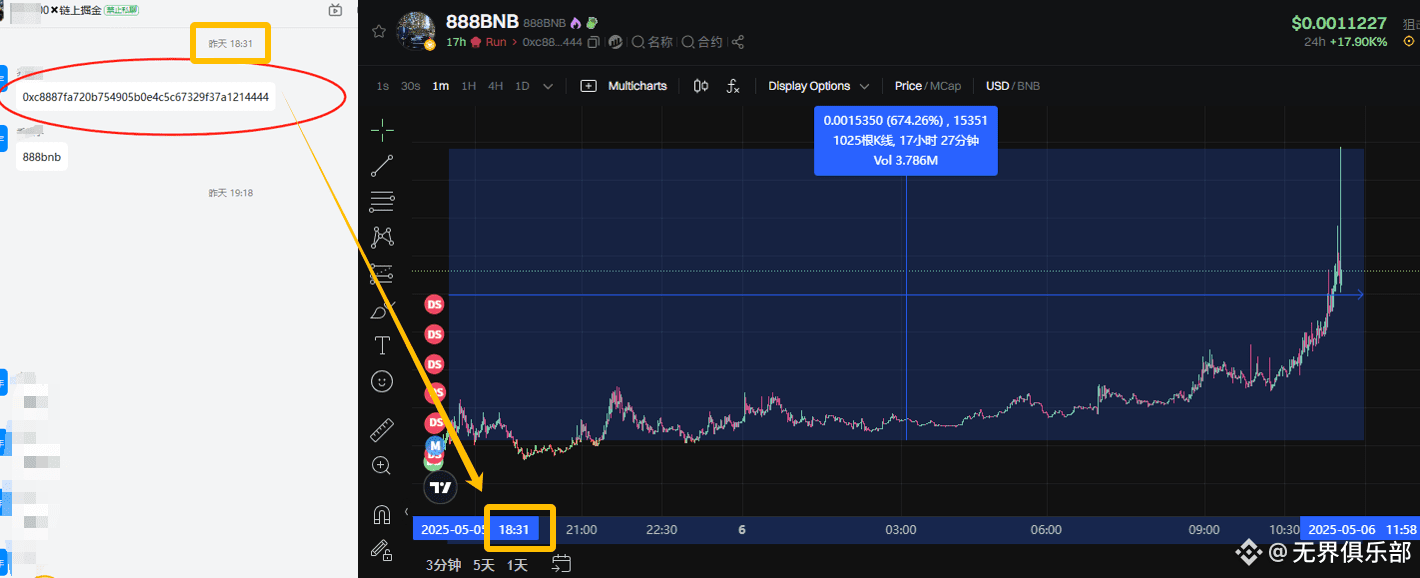Switch chart to Price mode
The image size is (1420, 578).
[x=908, y=86]
